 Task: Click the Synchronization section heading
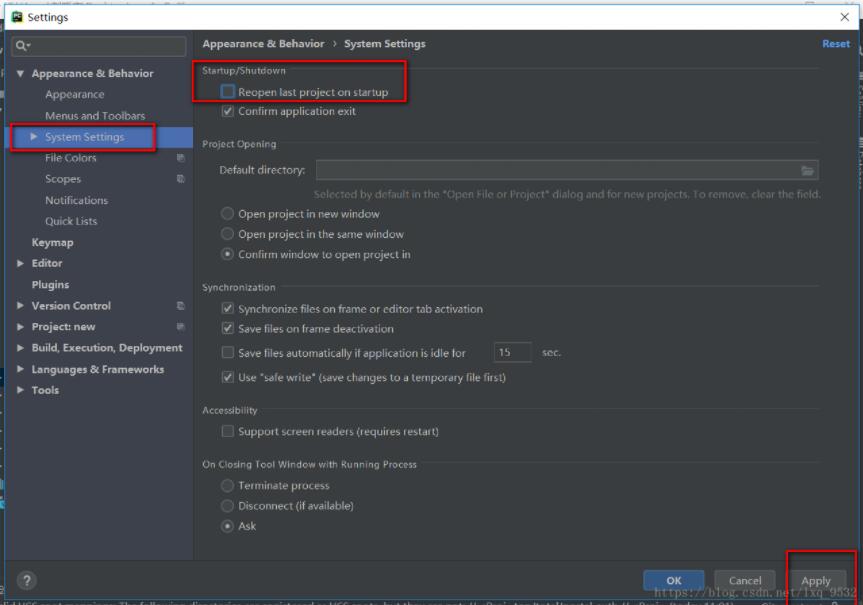(x=238, y=287)
